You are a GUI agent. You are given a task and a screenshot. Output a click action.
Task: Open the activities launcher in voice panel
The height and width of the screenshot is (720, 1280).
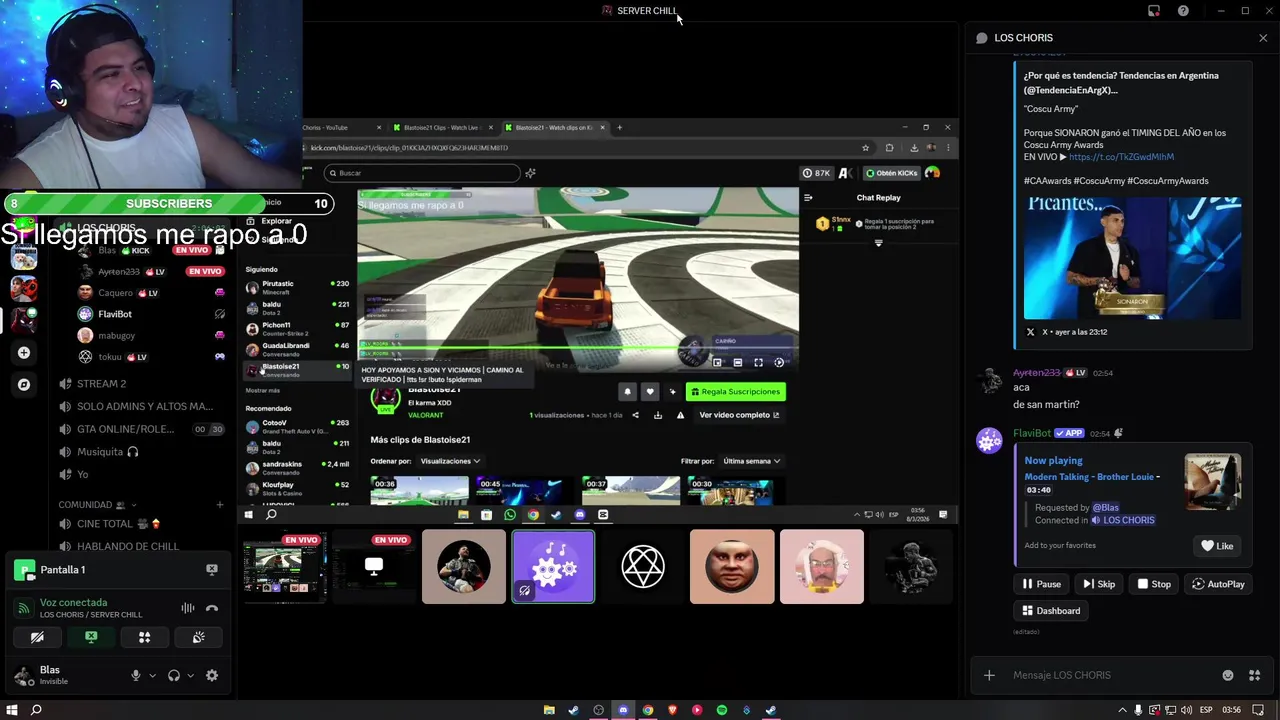pos(145,637)
